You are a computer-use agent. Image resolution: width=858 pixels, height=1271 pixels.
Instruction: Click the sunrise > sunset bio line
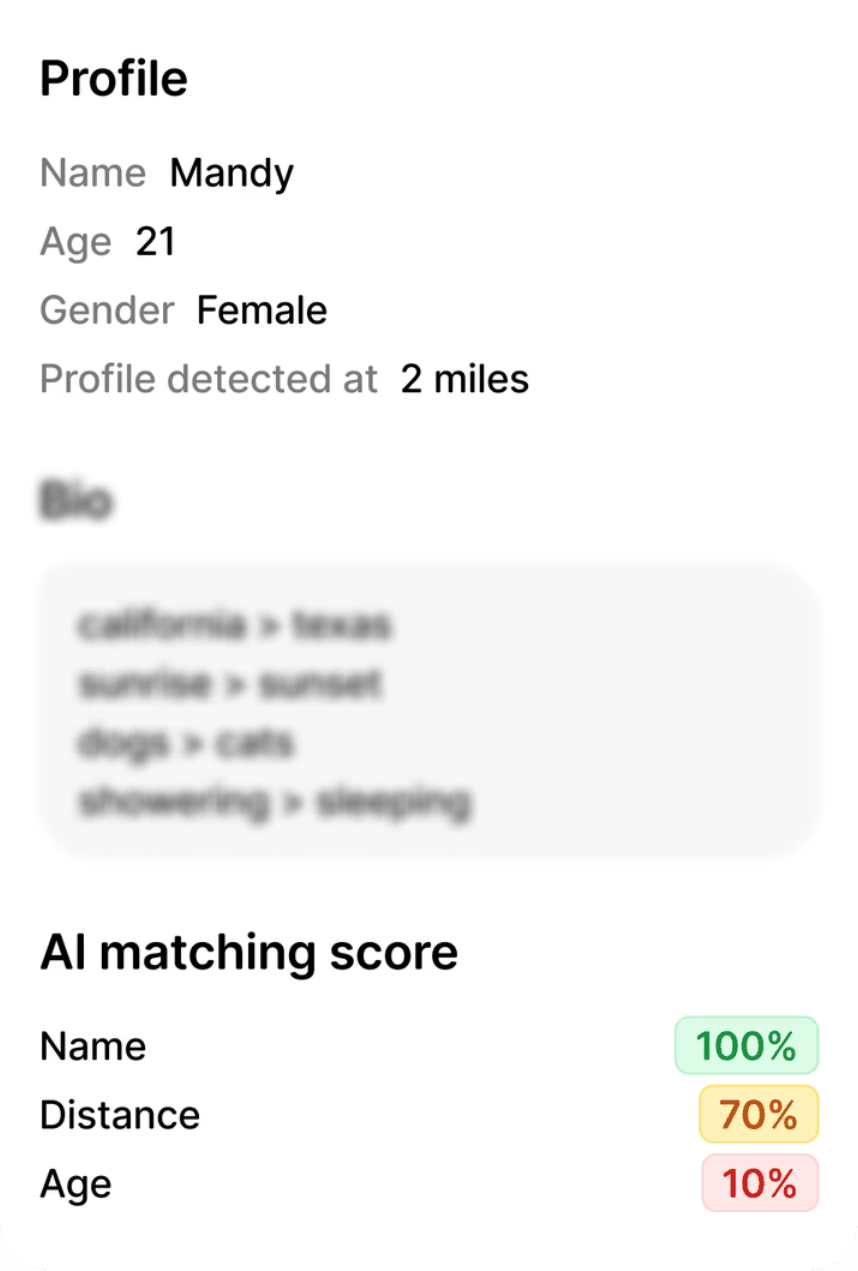pos(230,685)
